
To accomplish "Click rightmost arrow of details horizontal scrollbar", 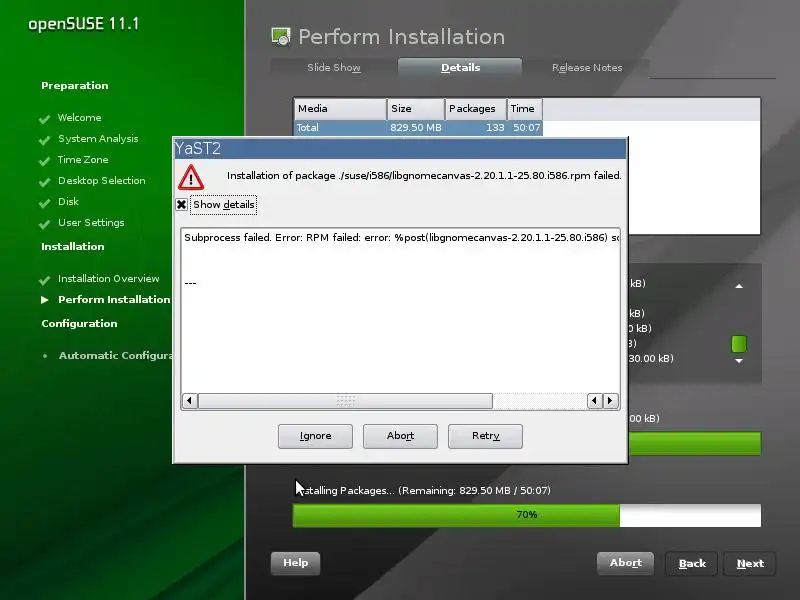I will pos(611,401).
